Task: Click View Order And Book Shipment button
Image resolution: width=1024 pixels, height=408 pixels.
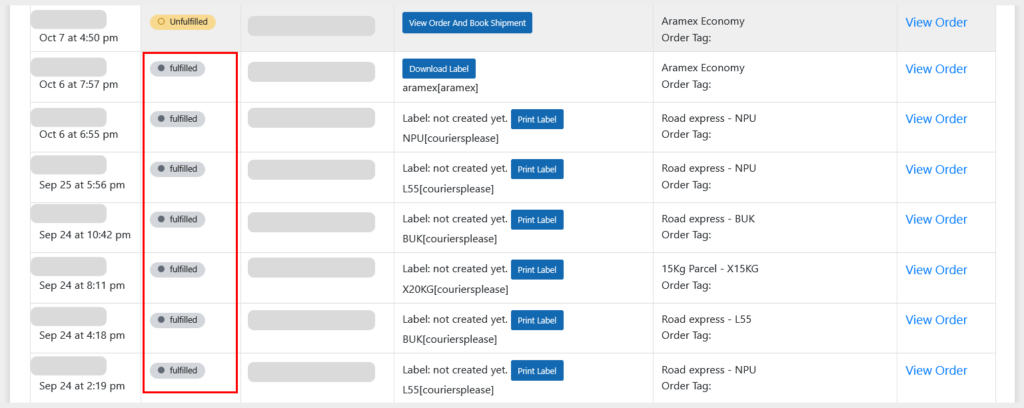Action: click(467, 22)
